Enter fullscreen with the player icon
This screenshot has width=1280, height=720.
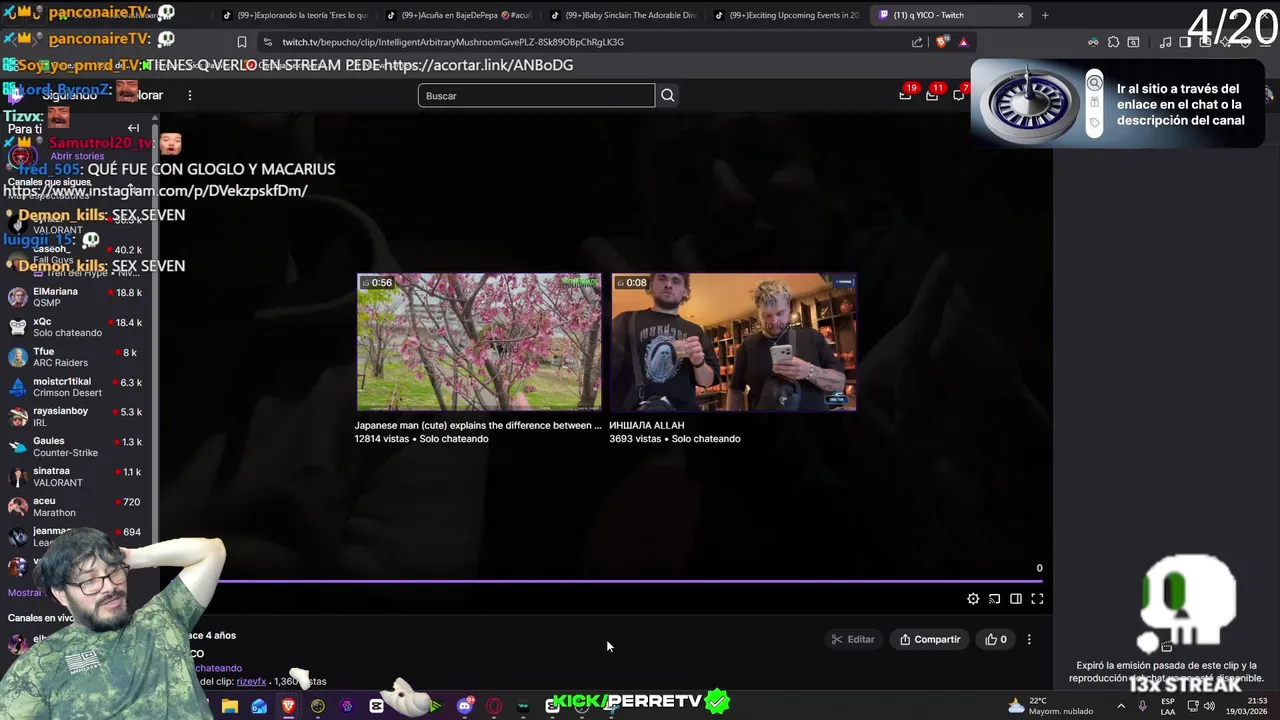(x=1037, y=599)
